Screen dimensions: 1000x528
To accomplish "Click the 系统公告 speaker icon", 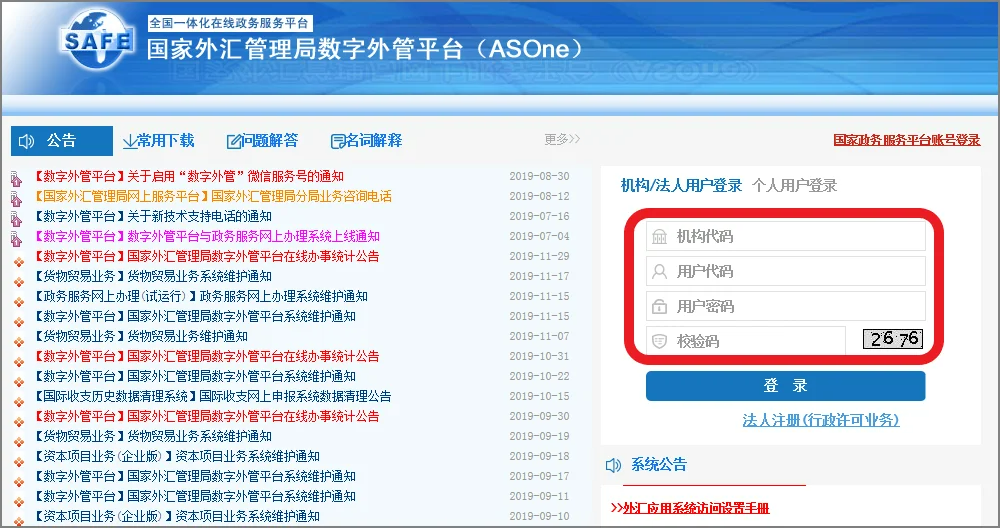I will pos(614,465).
